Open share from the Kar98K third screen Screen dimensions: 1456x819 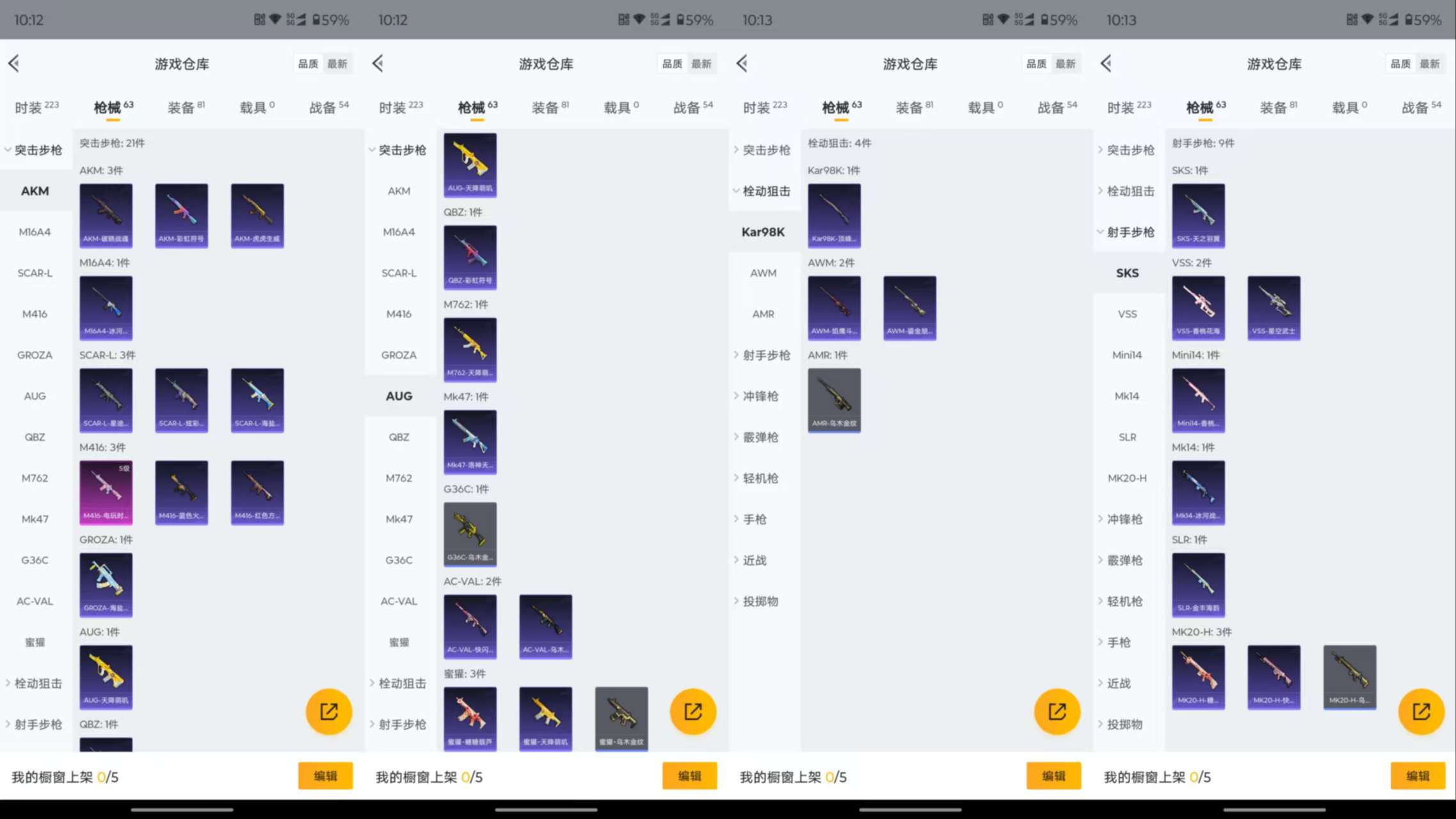pyautogui.click(x=1057, y=711)
